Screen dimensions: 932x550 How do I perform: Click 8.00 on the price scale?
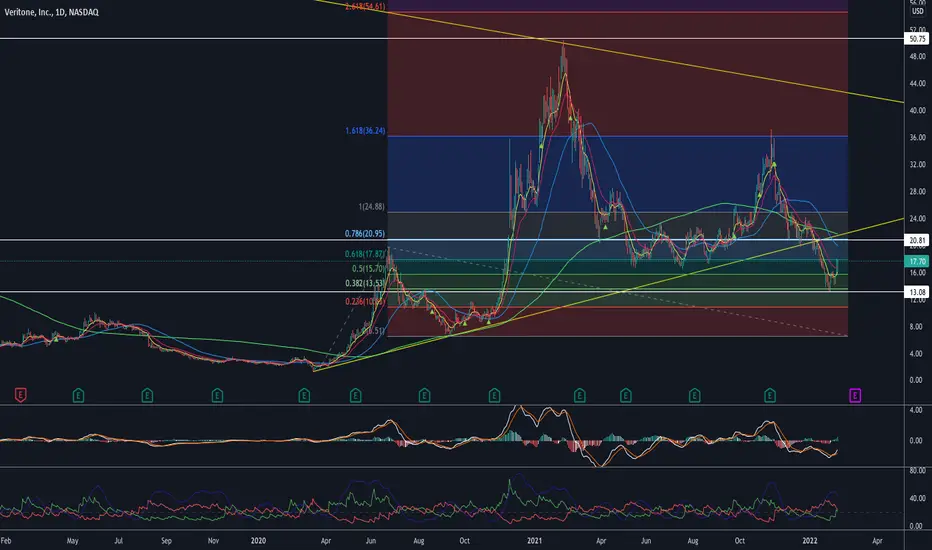pos(916,326)
